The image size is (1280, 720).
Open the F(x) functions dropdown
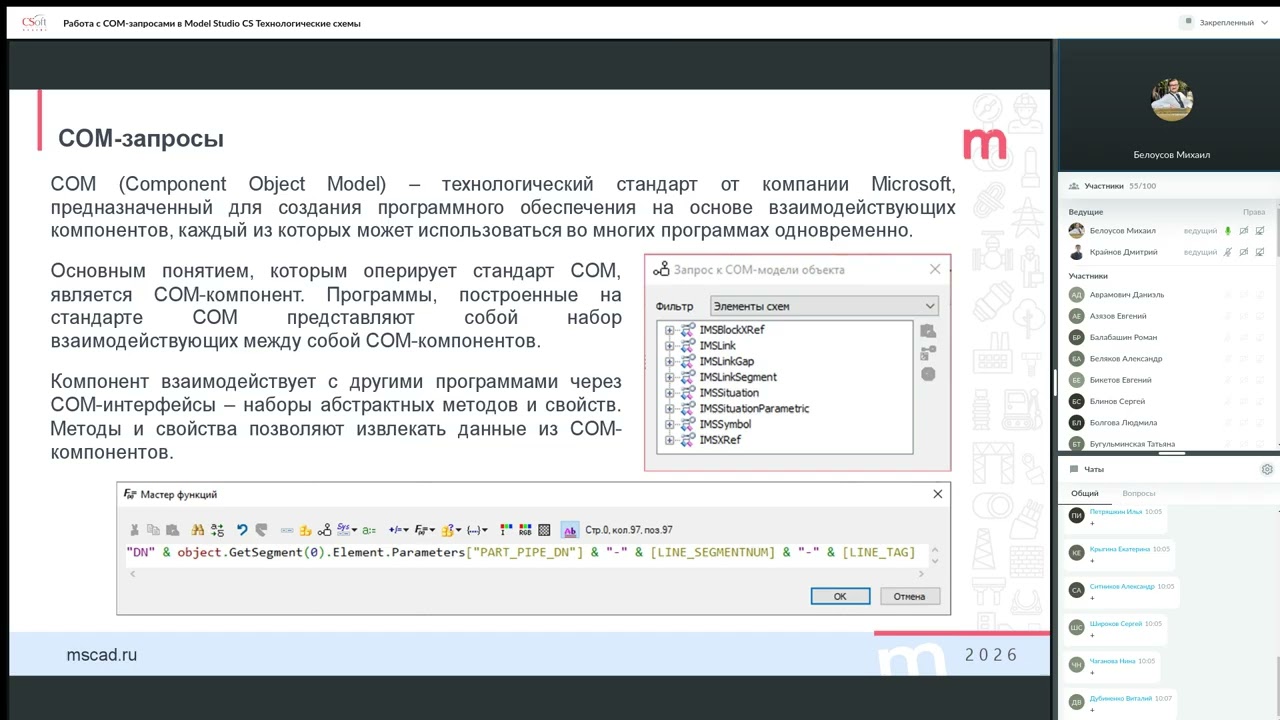(x=424, y=530)
